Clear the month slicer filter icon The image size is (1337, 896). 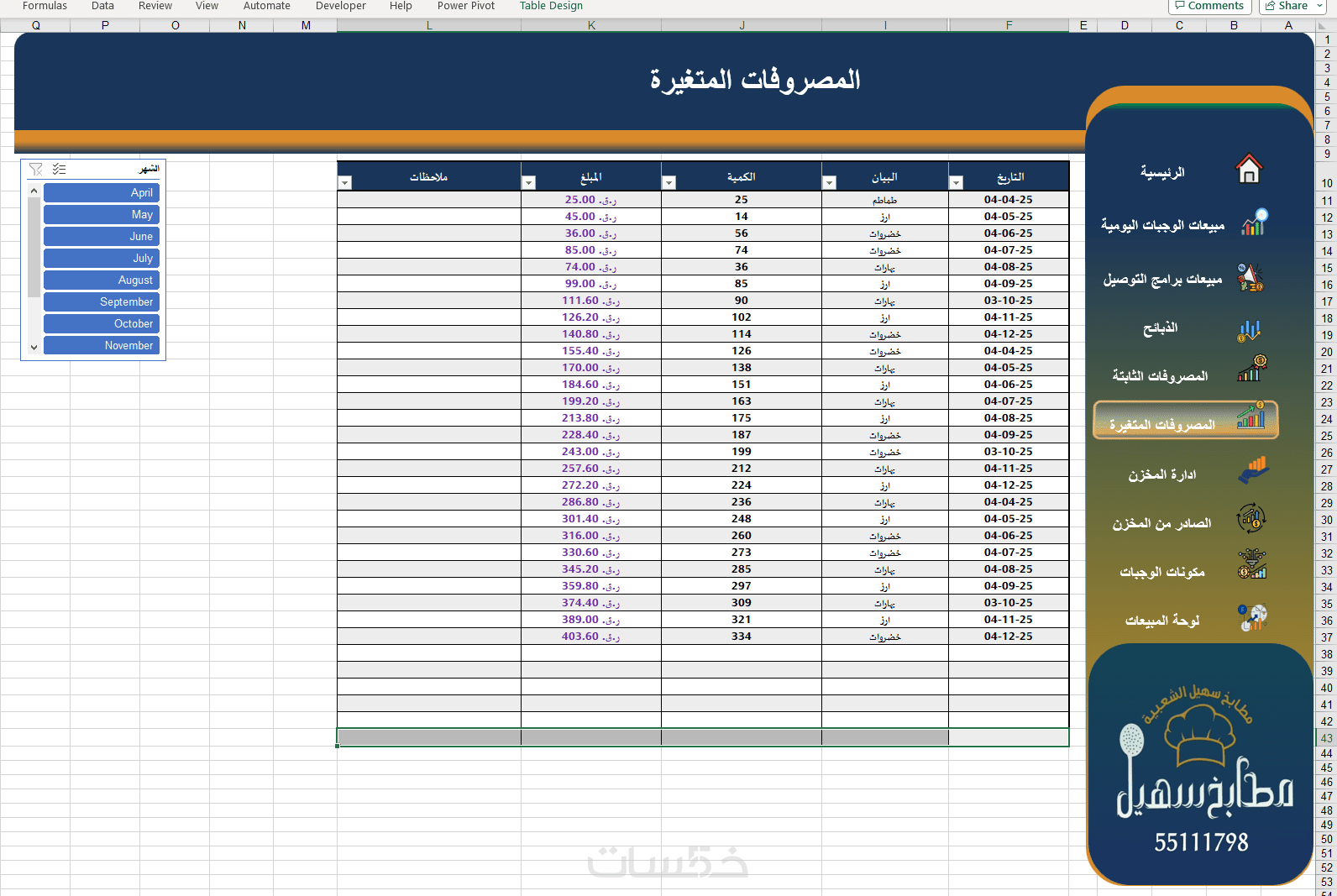(x=36, y=170)
